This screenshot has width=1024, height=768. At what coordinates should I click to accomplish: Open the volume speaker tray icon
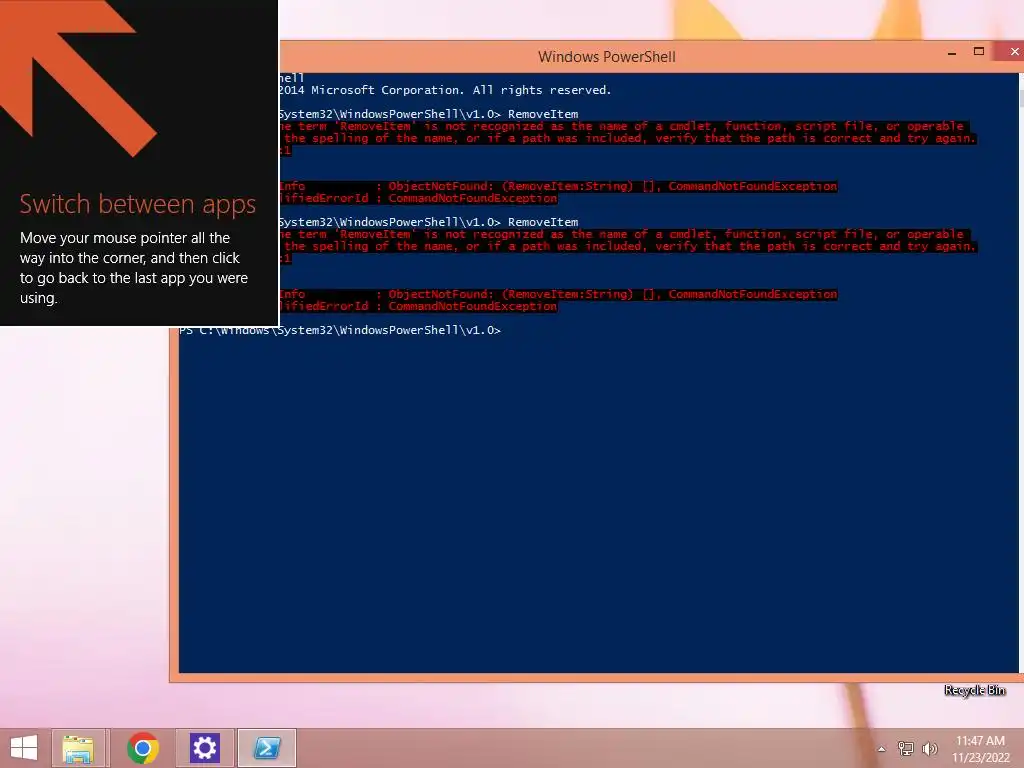point(929,749)
